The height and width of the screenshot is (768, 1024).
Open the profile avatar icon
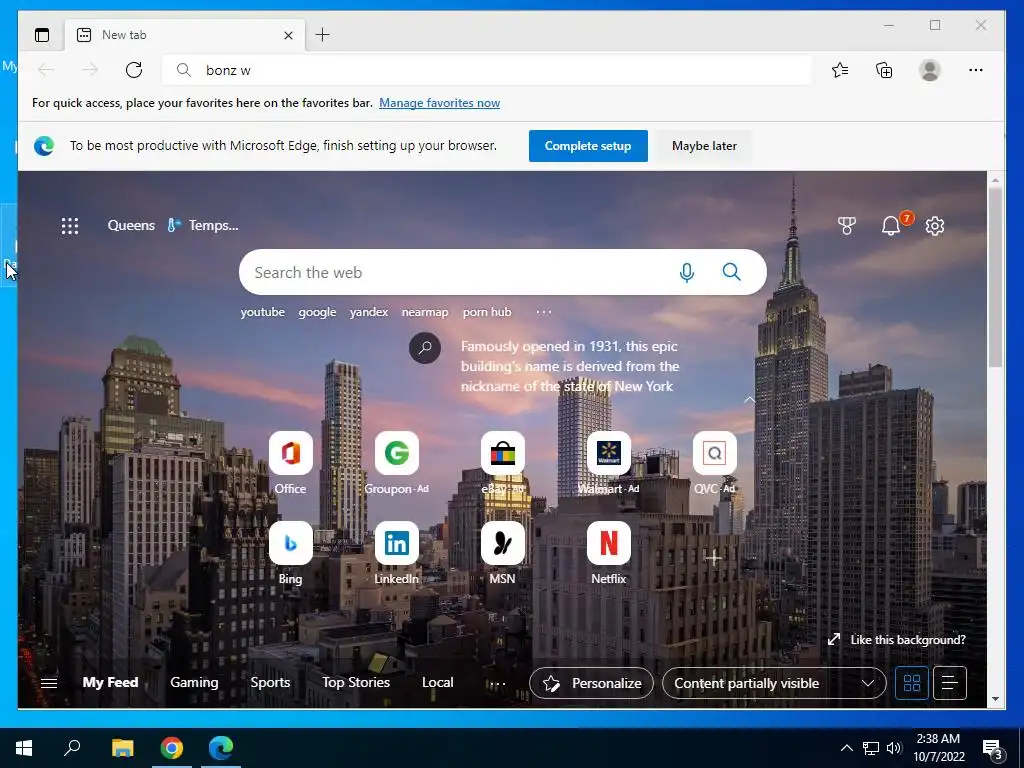pyautogui.click(x=929, y=70)
